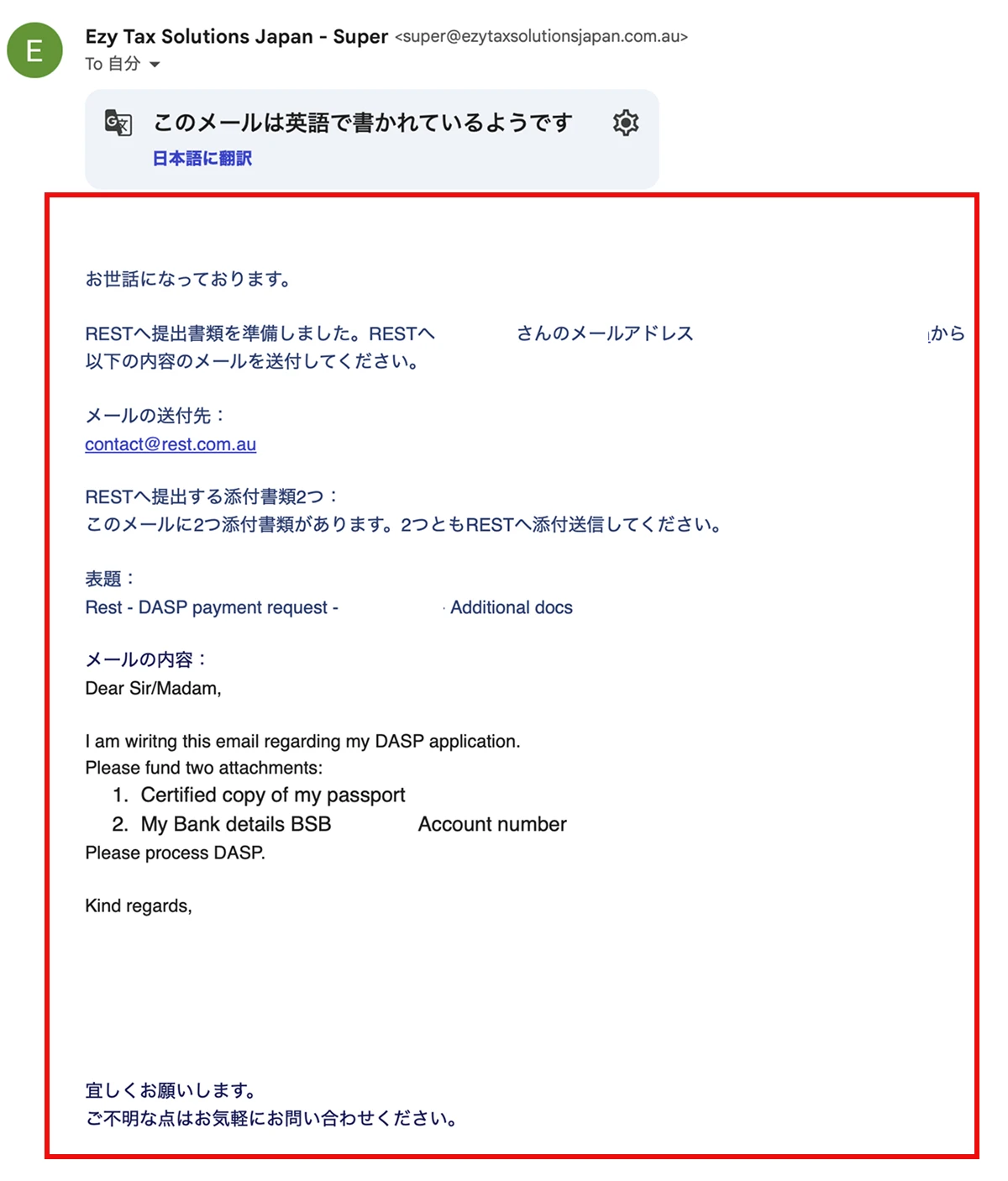This screenshot has width=1008, height=1181.
Task: Click the Dear Sir/Madam line
Action: click(x=153, y=689)
